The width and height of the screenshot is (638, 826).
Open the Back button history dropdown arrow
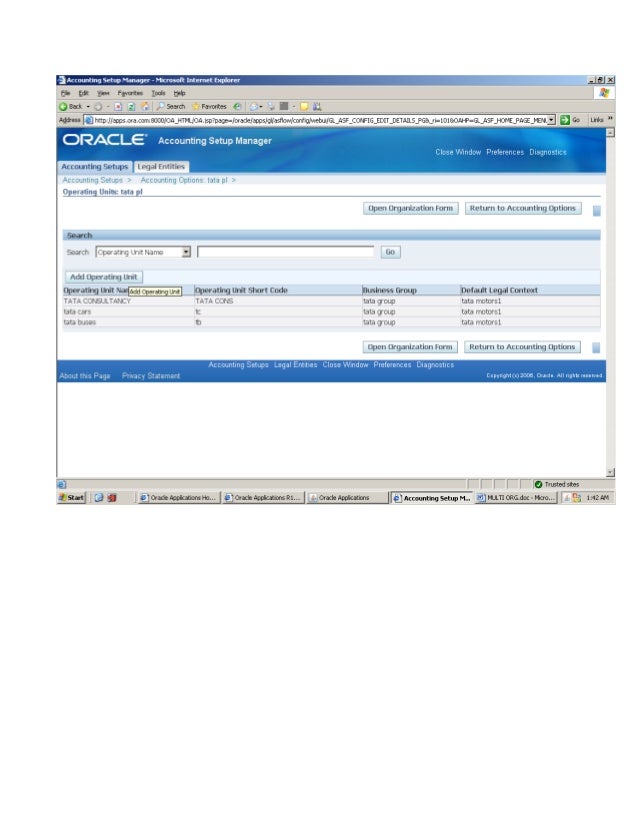pyautogui.click(x=88, y=106)
